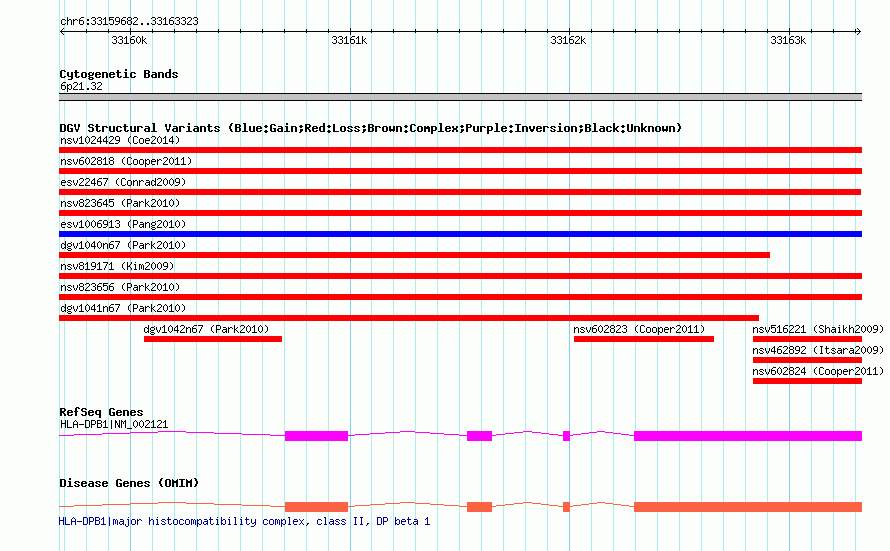890x551 pixels.
Task: Click the dgv1040n67 (Park2010) label
Action: (x=123, y=245)
